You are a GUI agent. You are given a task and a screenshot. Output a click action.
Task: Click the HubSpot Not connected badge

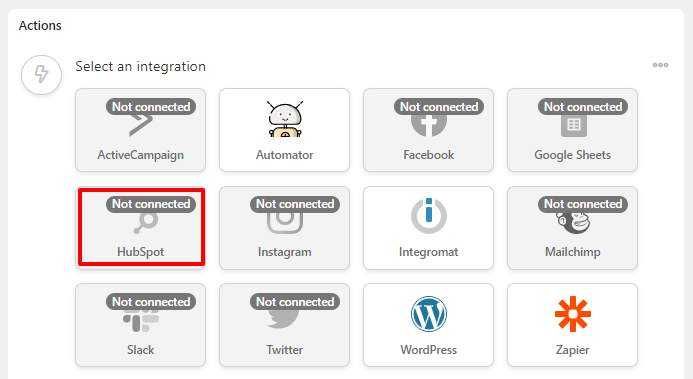click(x=151, y=204)
